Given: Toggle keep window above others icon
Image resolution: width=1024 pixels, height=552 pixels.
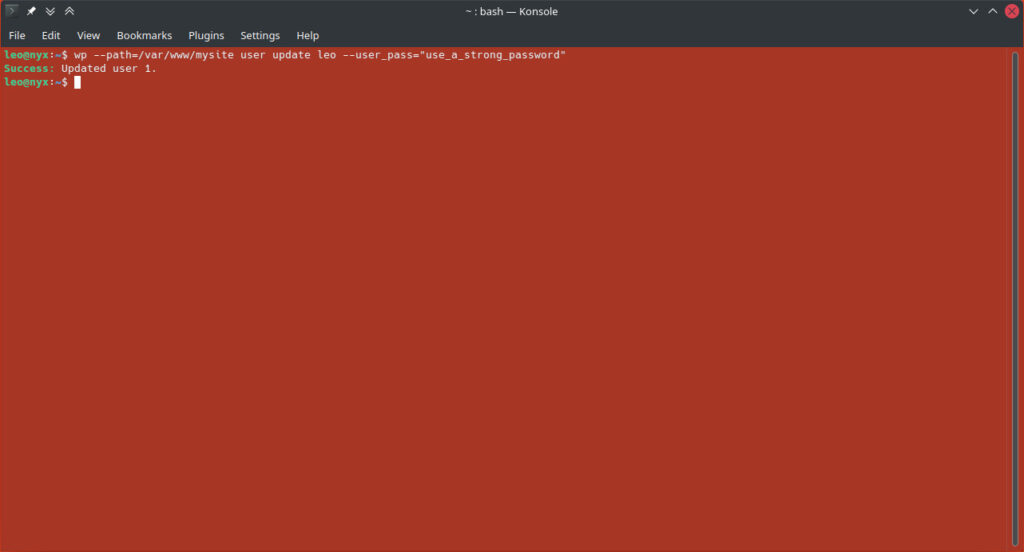Looking at the screenshot, I should coord(69,11).
